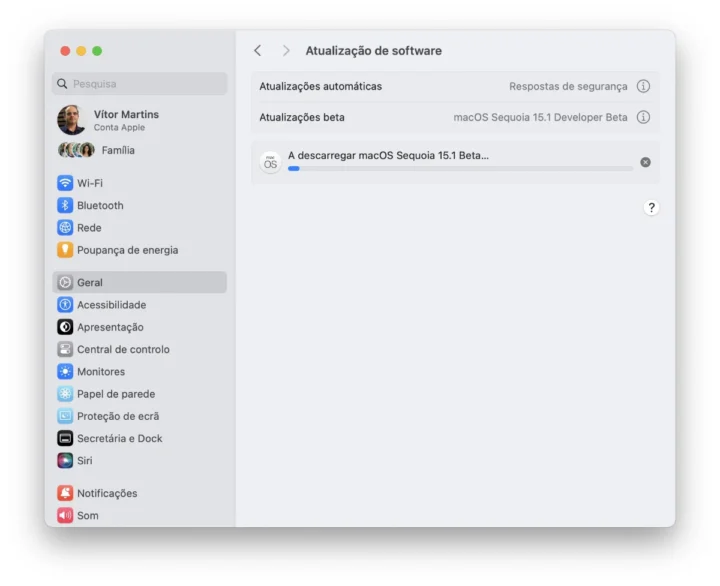Open Vítor Martins Apple account

[140, 120]
